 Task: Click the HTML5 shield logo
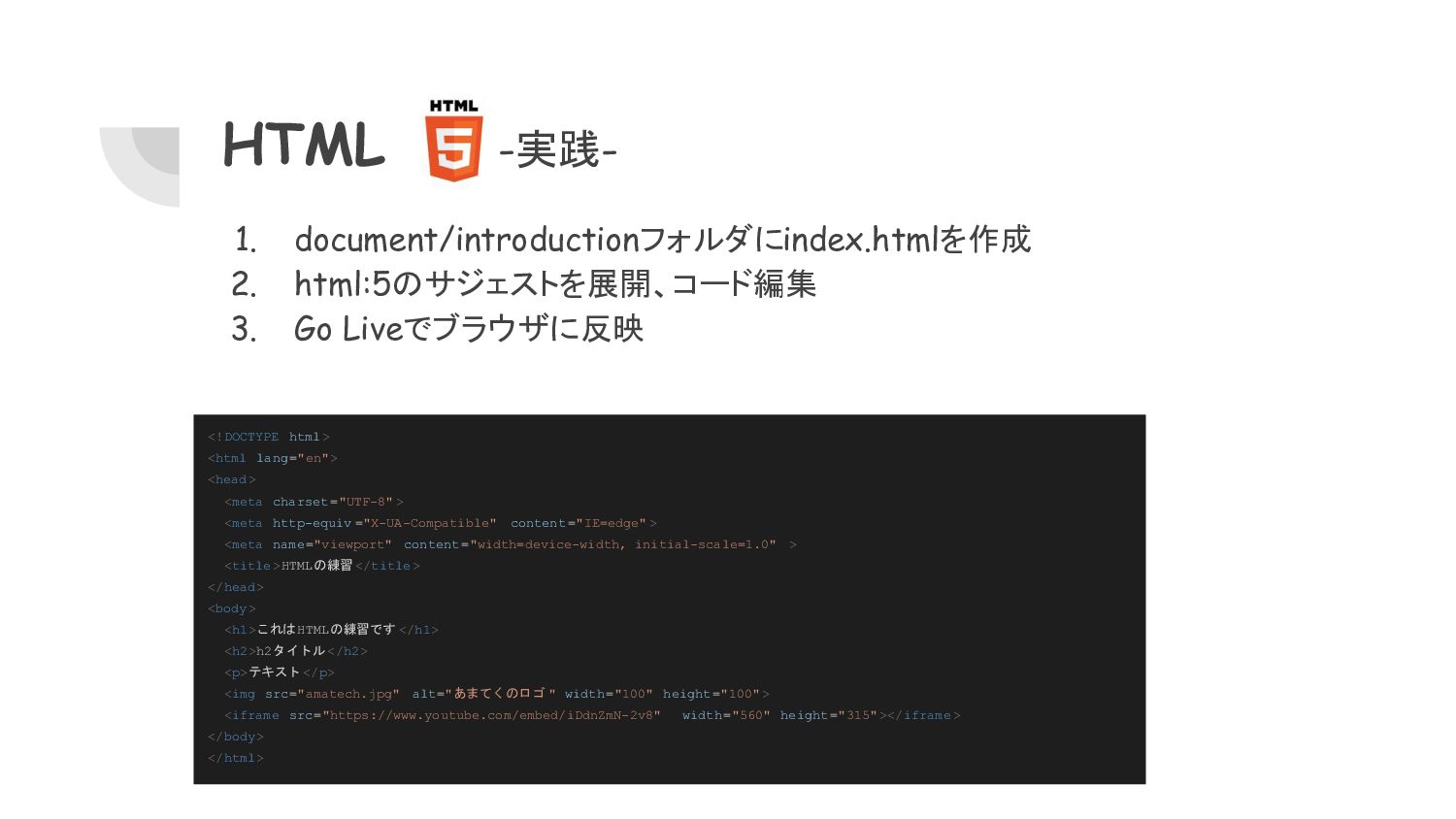(x=454, y=140)
